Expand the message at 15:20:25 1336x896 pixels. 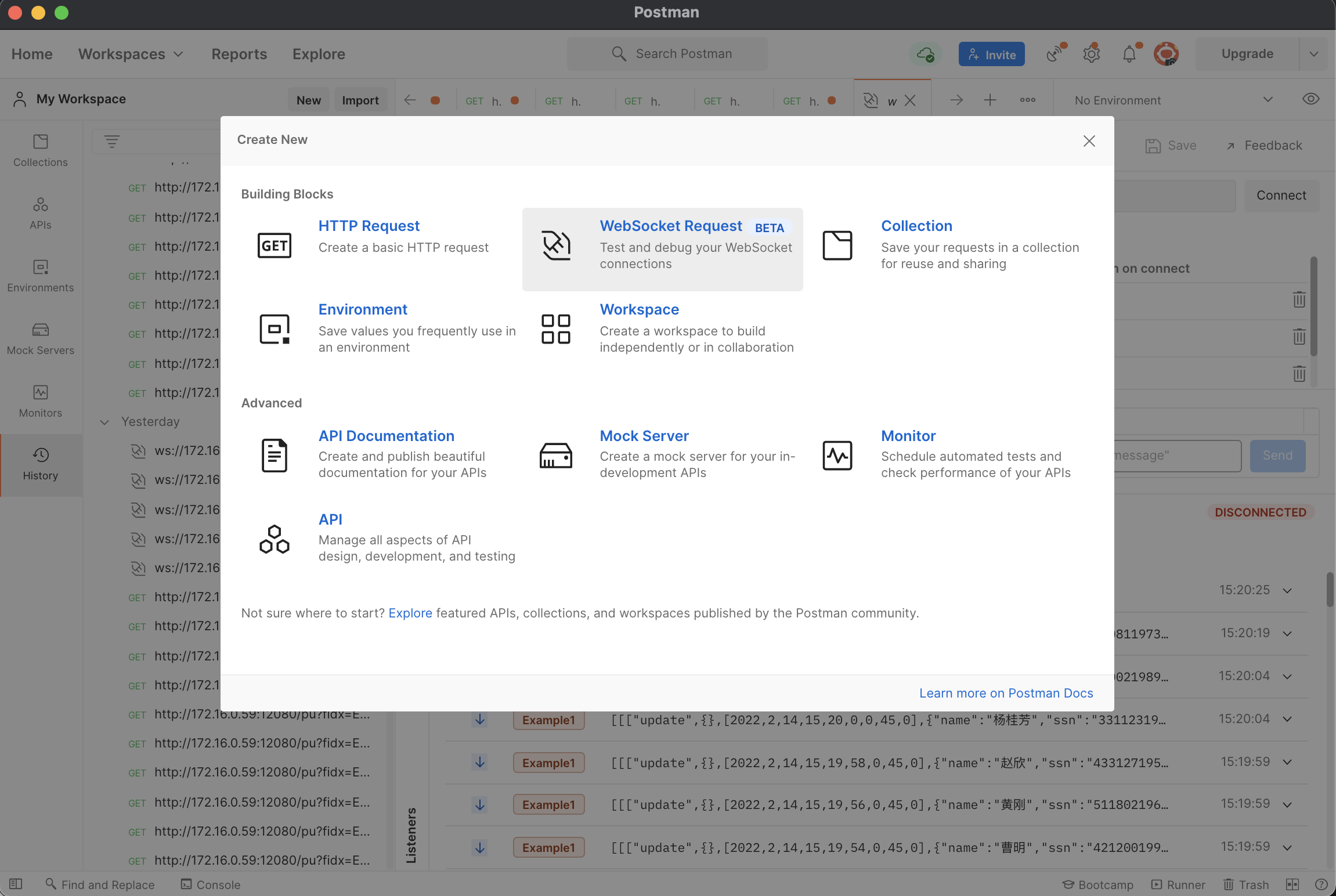click(1287, 591)
